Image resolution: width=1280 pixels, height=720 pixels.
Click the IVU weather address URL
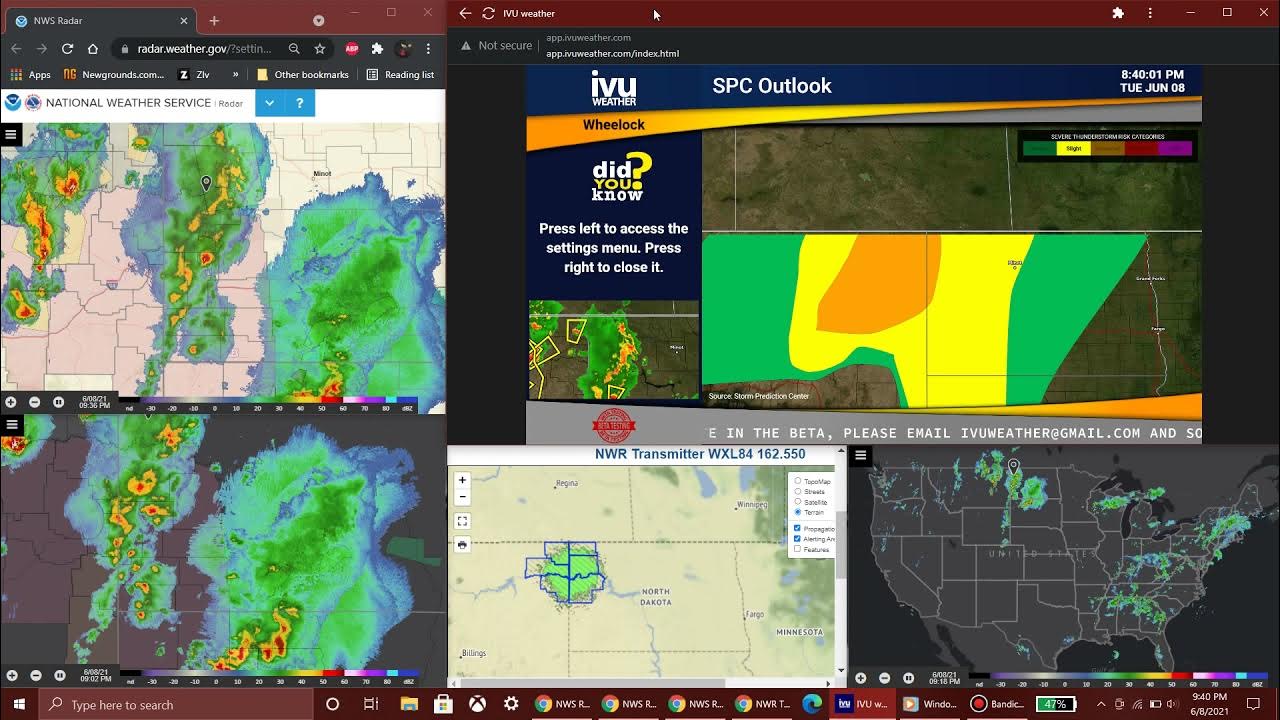pyautogui.click(x=612, y=53)
